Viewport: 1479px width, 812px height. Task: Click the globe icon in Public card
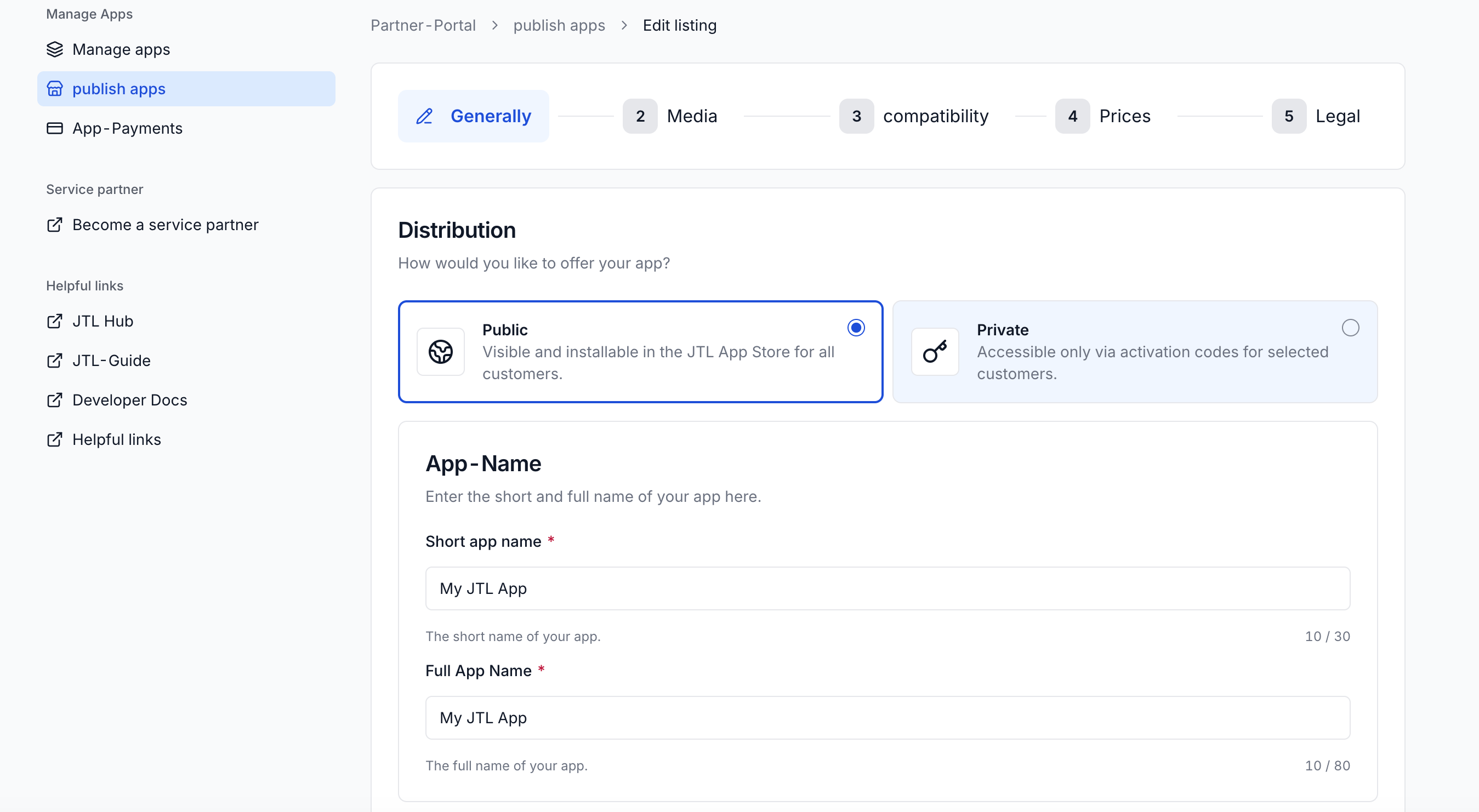coord(440,352)
